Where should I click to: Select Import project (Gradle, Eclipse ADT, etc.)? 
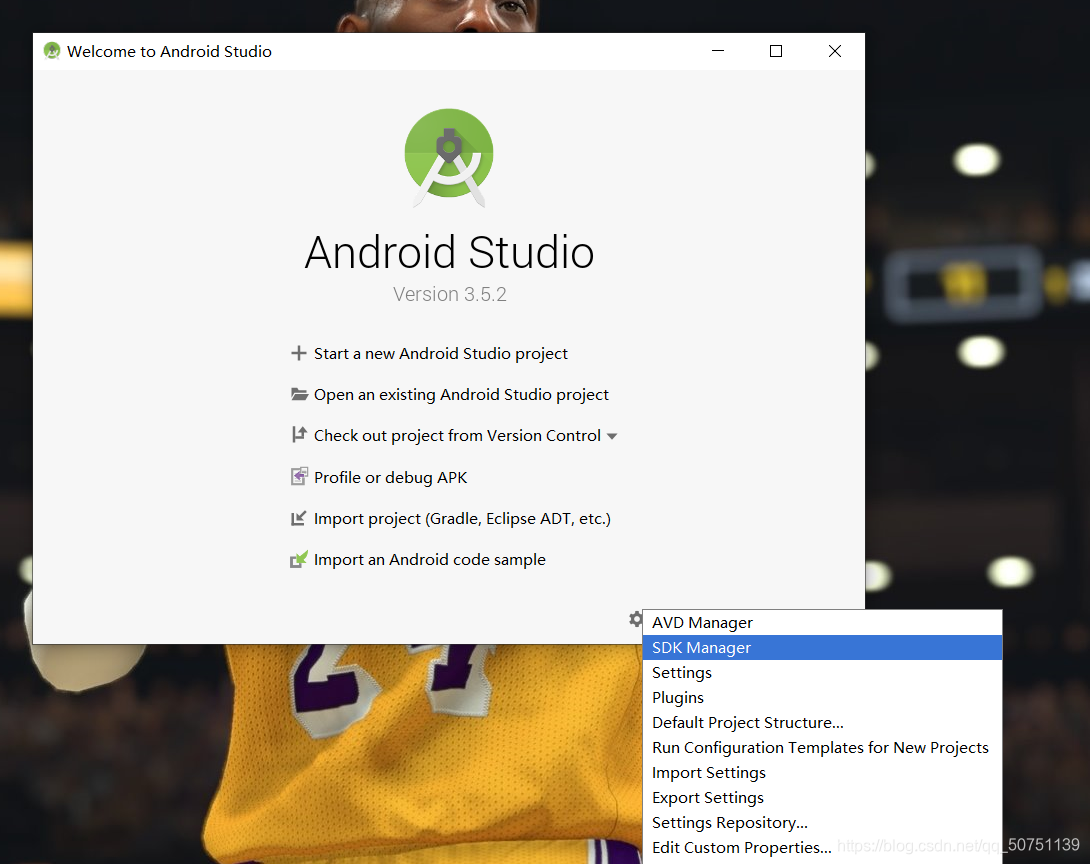pyautogui.click(x=462, y=519)
